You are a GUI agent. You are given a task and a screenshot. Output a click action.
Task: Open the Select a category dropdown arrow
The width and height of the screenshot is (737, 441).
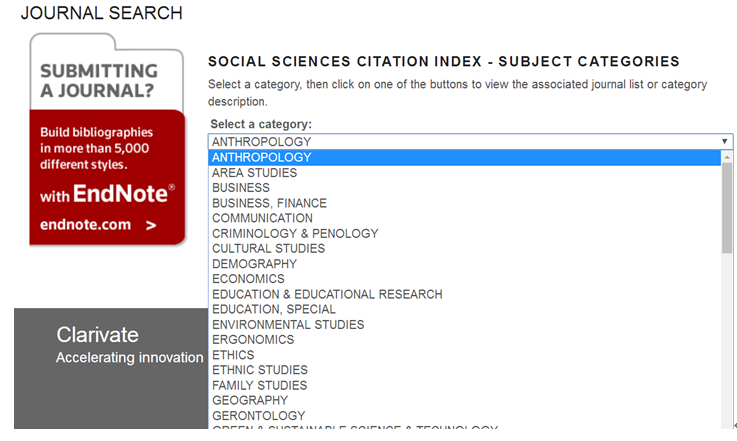724,142
